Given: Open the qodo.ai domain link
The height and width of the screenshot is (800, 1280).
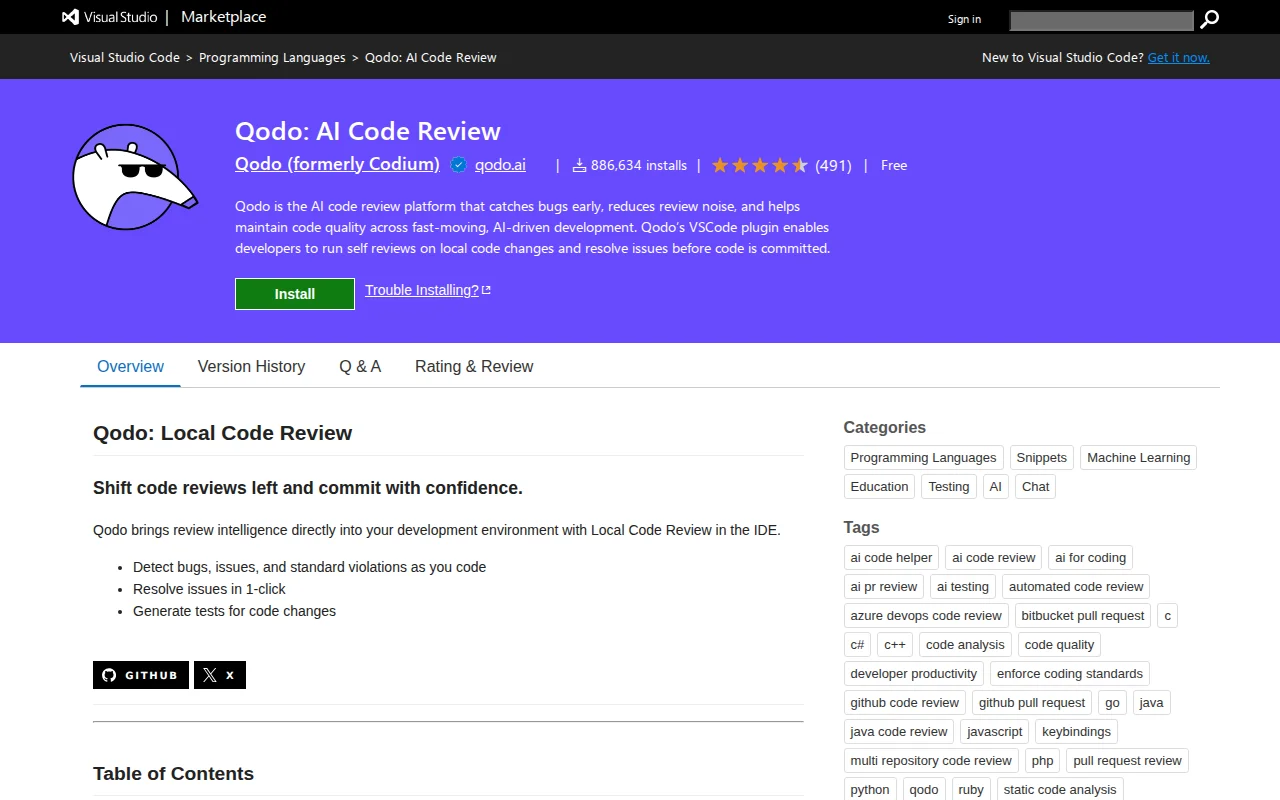Looking at the screenshot, I should (x=500, y=165).
